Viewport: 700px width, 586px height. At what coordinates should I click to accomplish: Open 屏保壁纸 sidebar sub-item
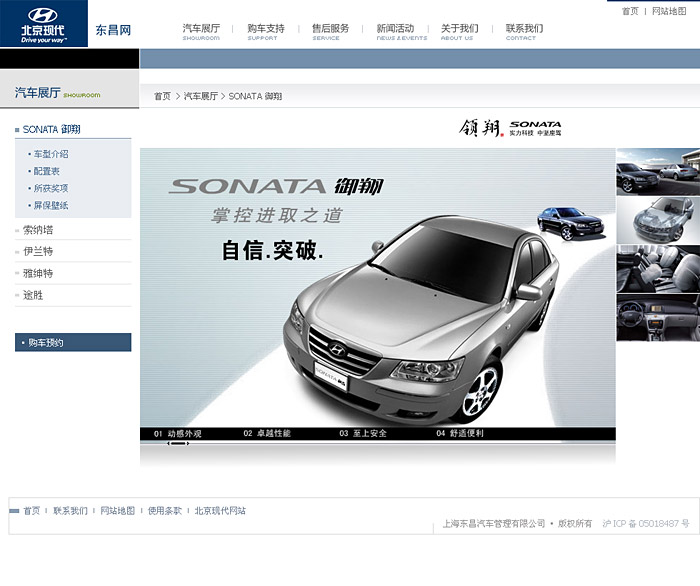click(x=51, y=205)
